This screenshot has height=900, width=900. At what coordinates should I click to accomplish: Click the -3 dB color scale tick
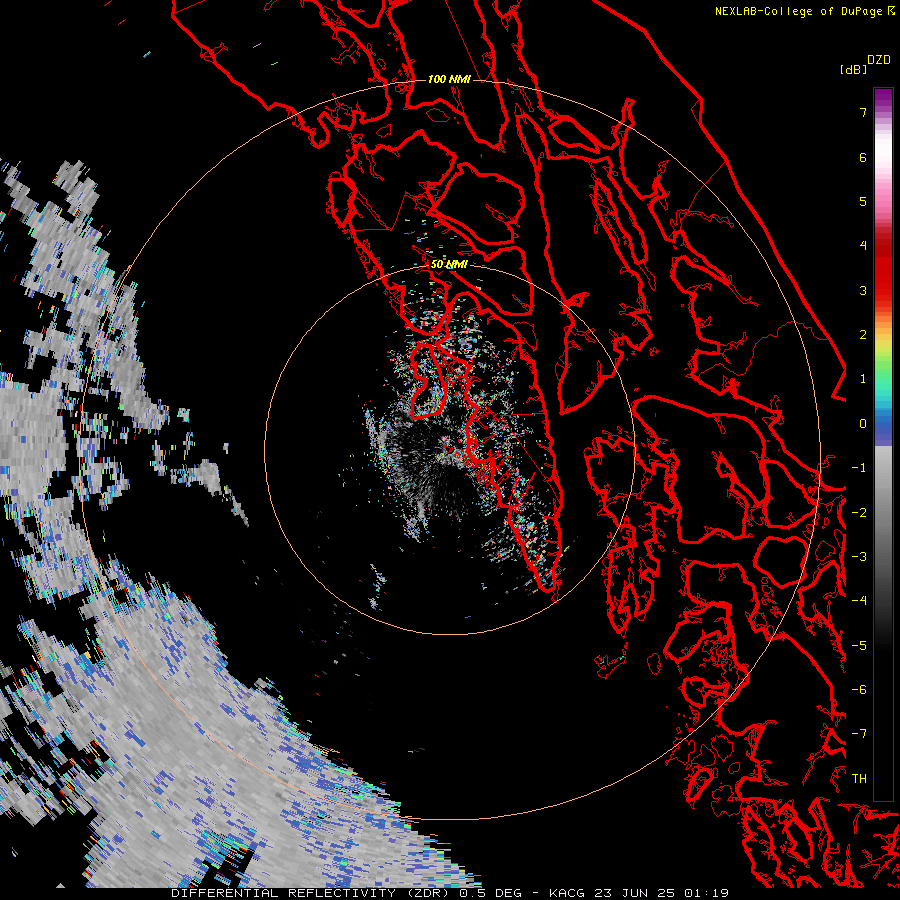(859, 557)
